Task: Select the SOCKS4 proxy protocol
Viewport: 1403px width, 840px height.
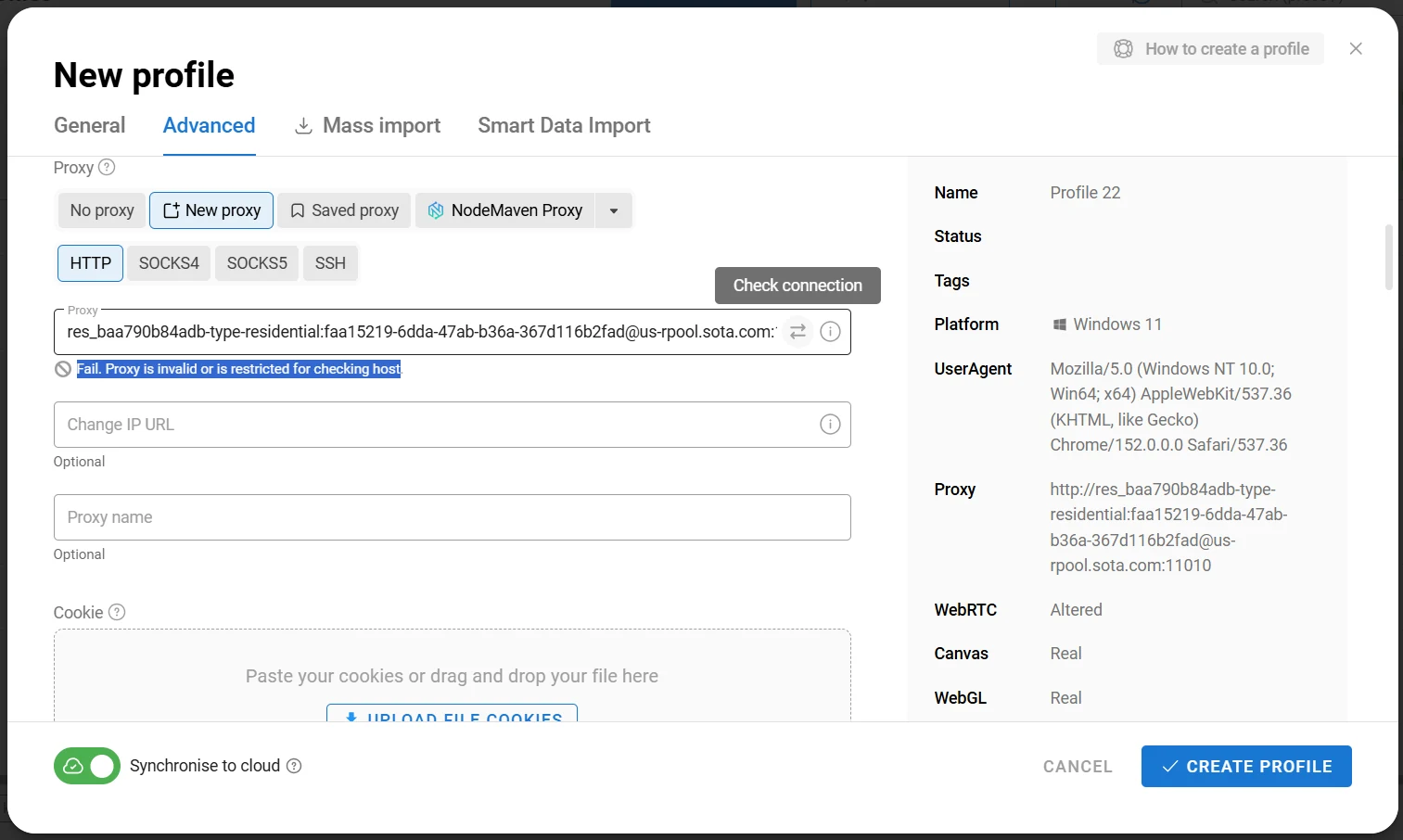Action: click(169, 263)
